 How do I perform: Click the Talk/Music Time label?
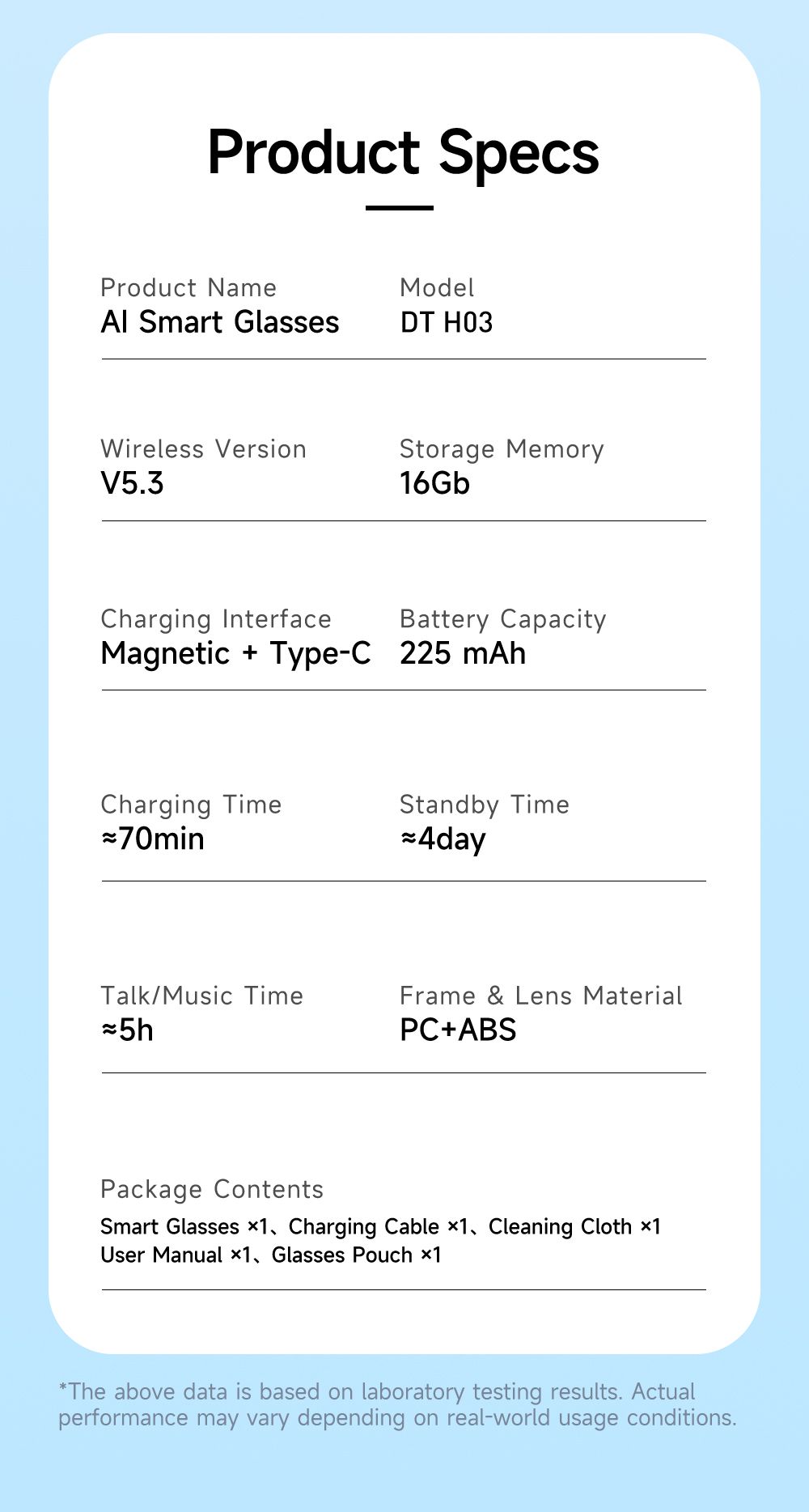[201, 996]
